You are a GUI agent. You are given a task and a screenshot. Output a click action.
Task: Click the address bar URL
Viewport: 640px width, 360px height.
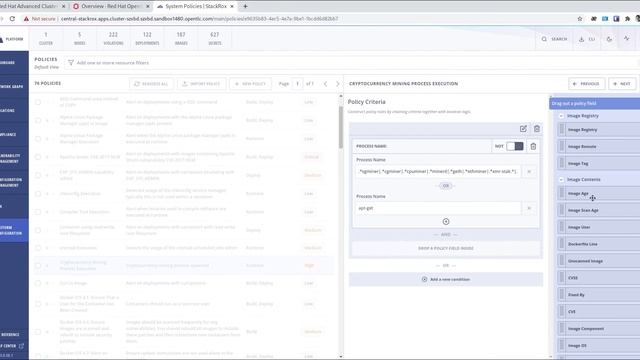tap(199, 19)
